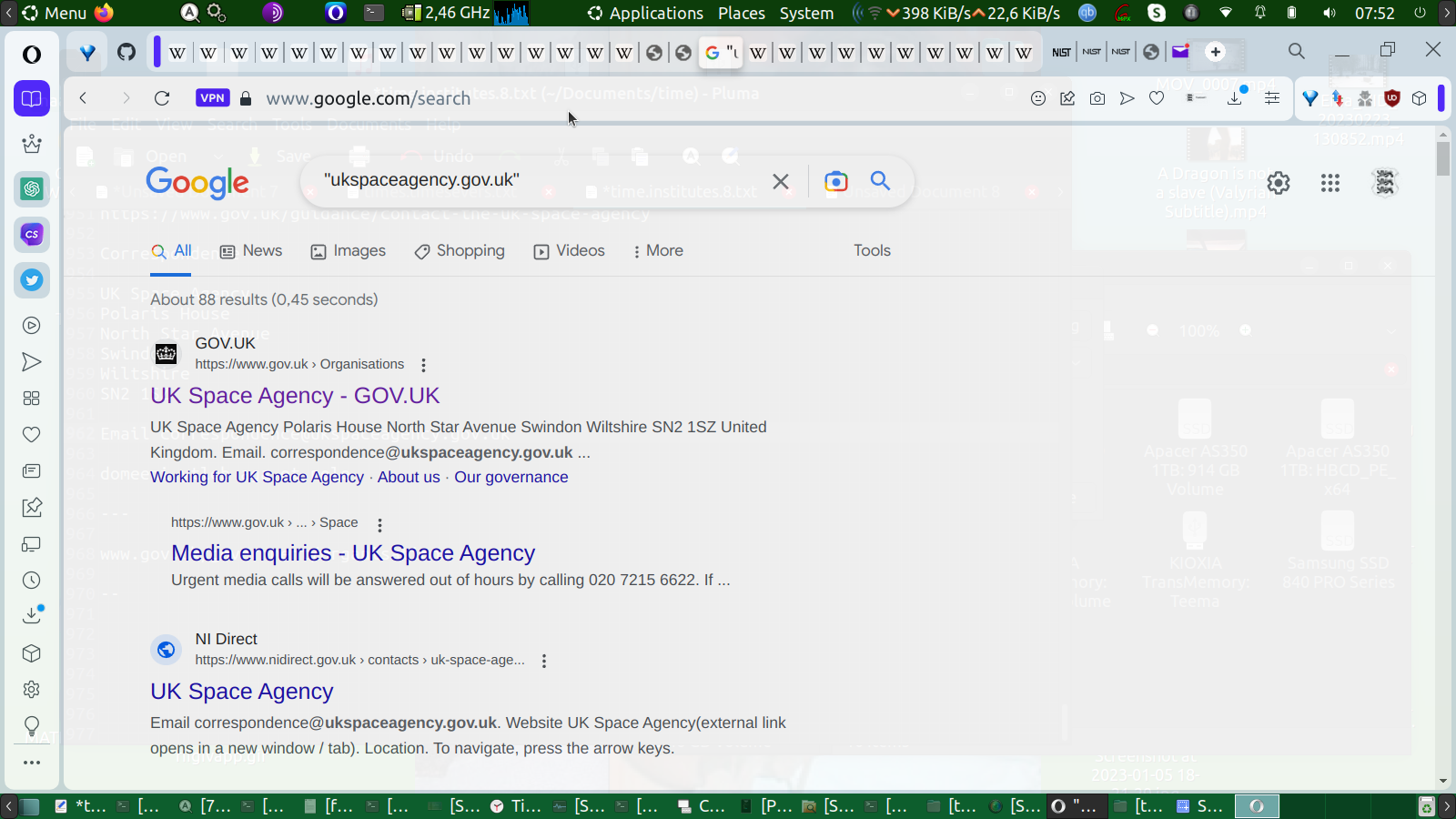Open Speed Dial grid in the sidebar
The width and height of the screenshot is (1456, 819).
[x=32, y=399]
